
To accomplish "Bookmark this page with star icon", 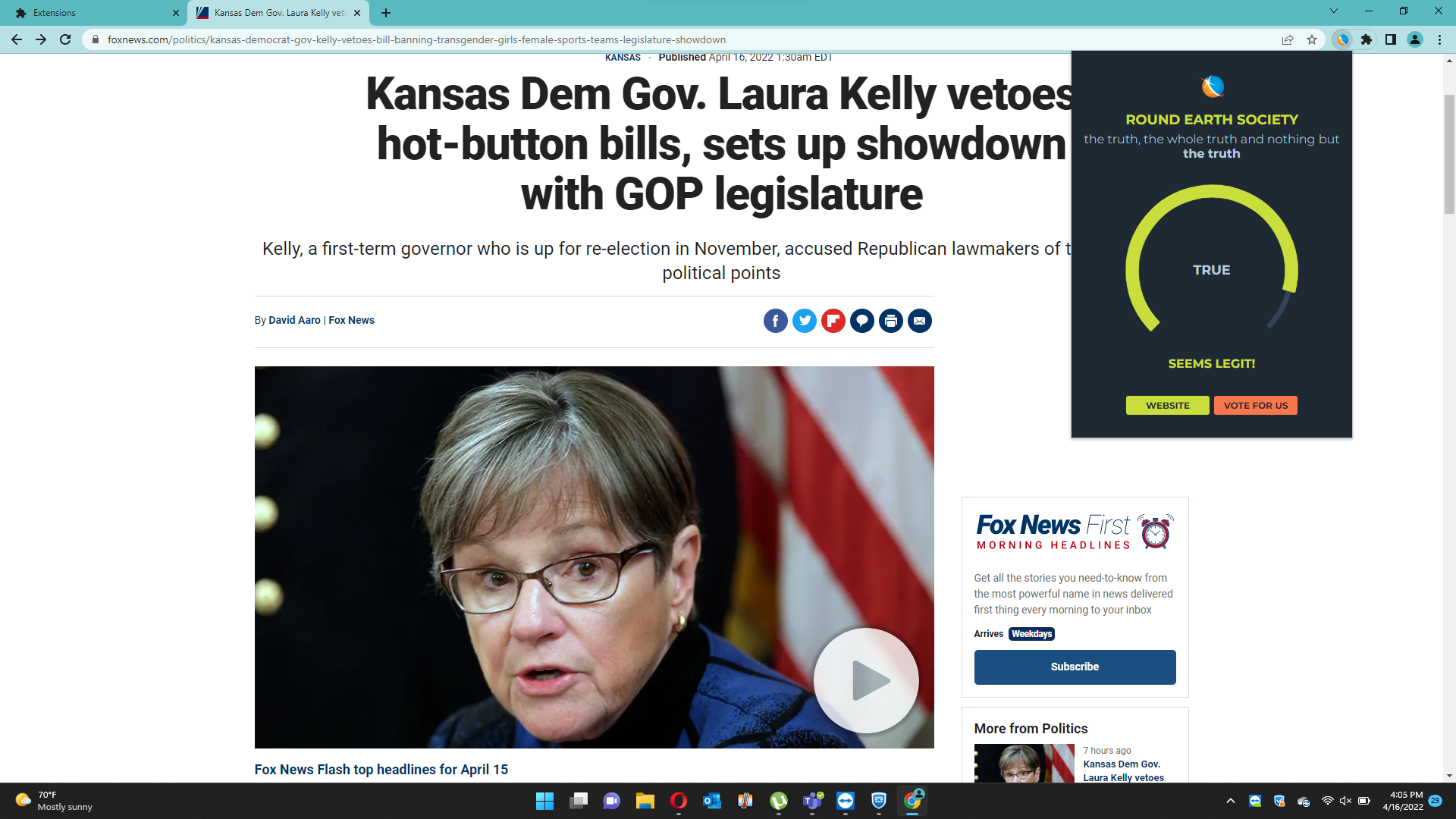I will 1312,39.
